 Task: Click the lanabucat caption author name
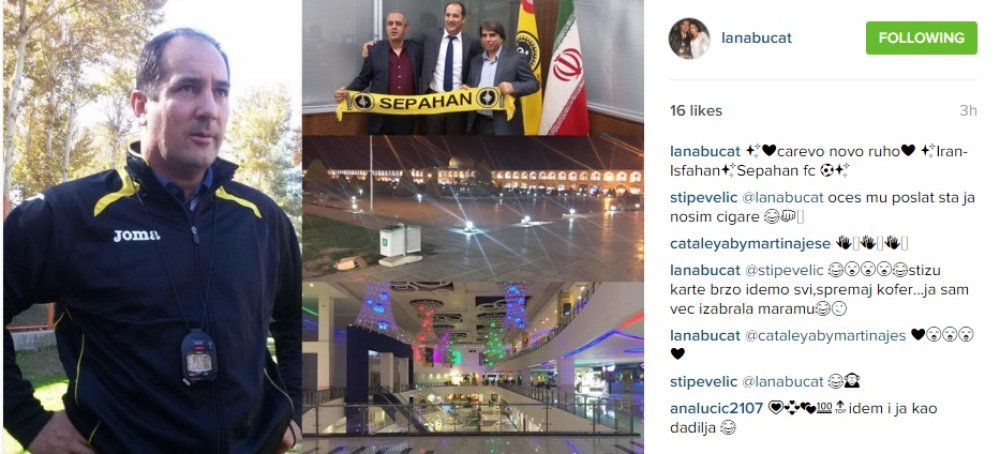pos(705,151)
